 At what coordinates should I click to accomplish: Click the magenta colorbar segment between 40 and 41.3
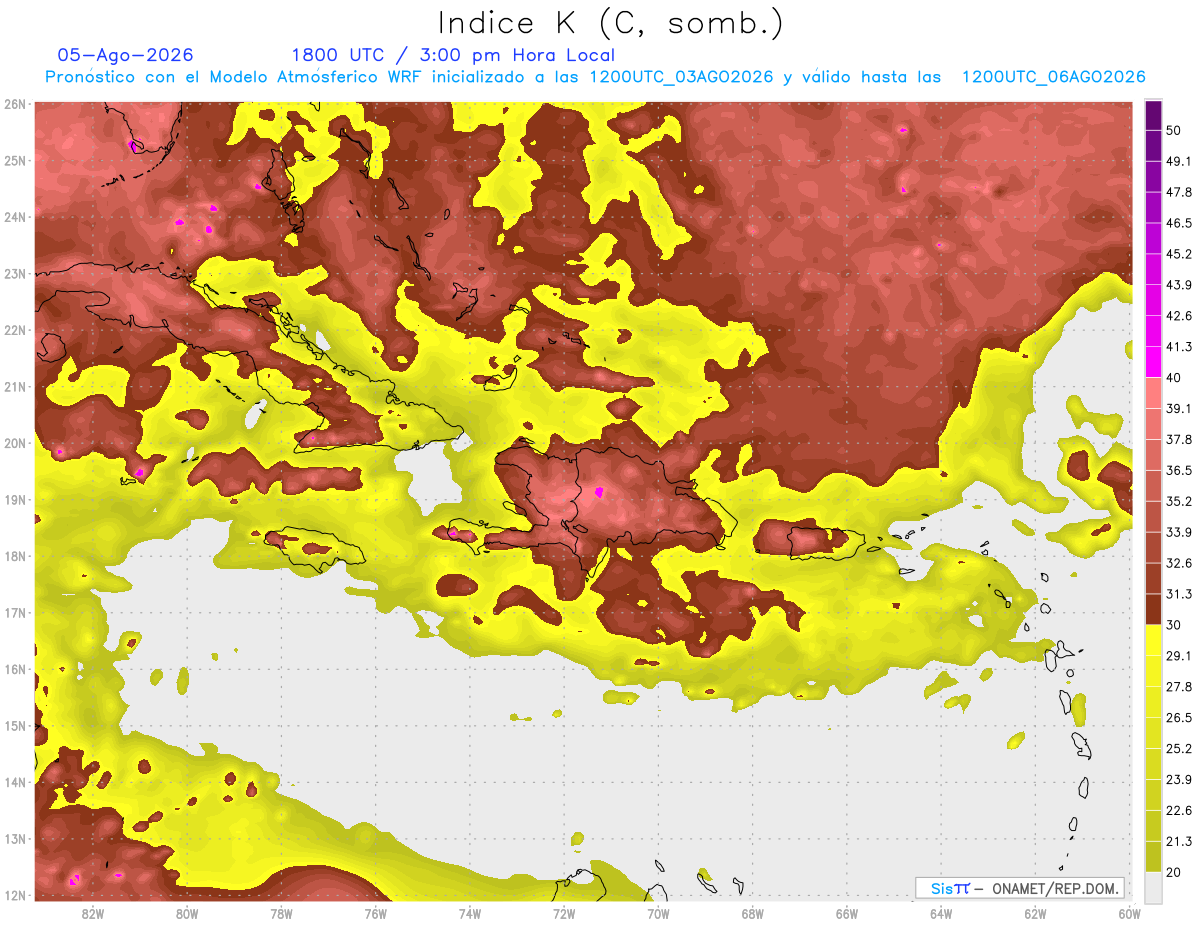point(1153,362)
